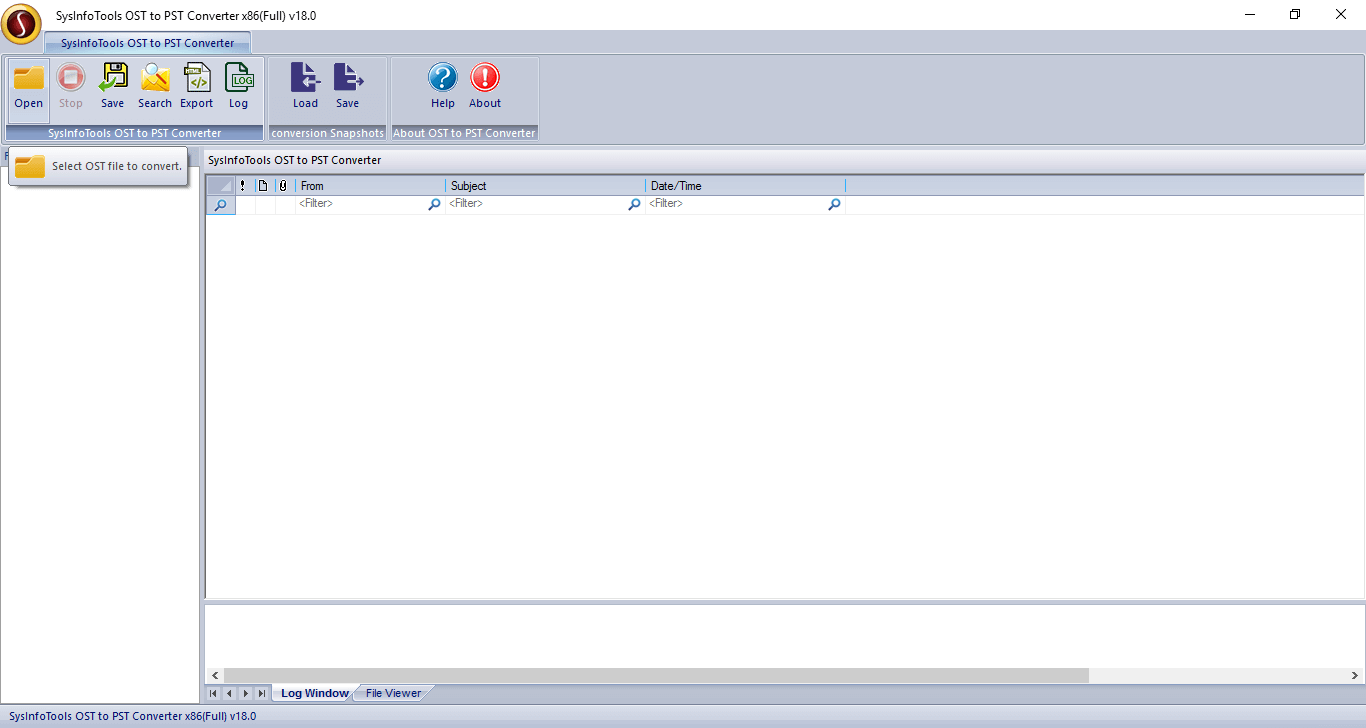This screenshot has width=1366, height=728.
Task: Jump to the first tab with navigation arrow
Action: click(x=213, y=693)
